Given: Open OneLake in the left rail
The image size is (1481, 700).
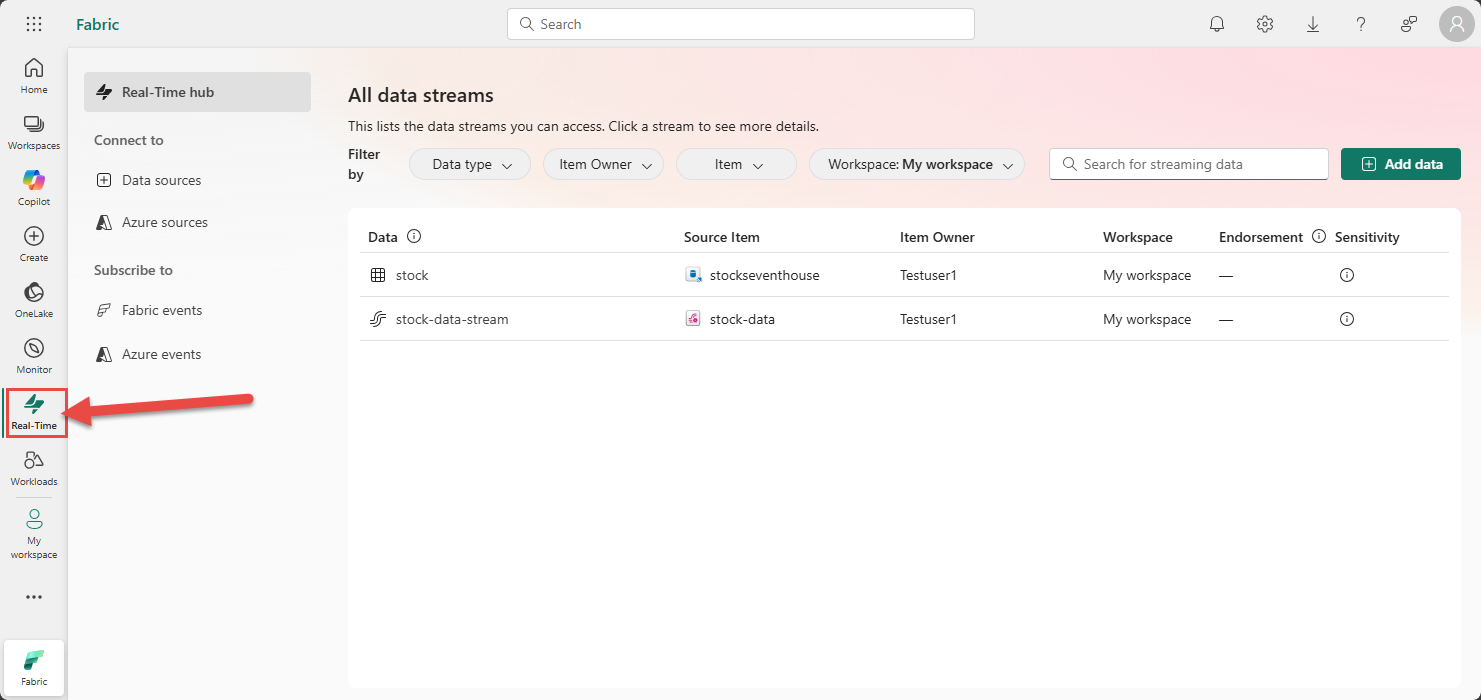Looking at the screenshot, I should (x=34, y=300).
